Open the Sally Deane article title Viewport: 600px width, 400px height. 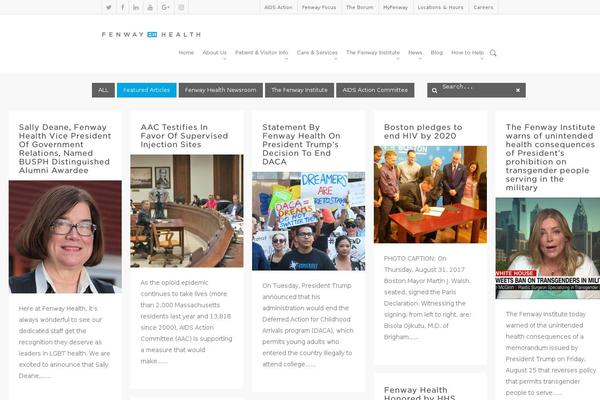pos(65,149)
